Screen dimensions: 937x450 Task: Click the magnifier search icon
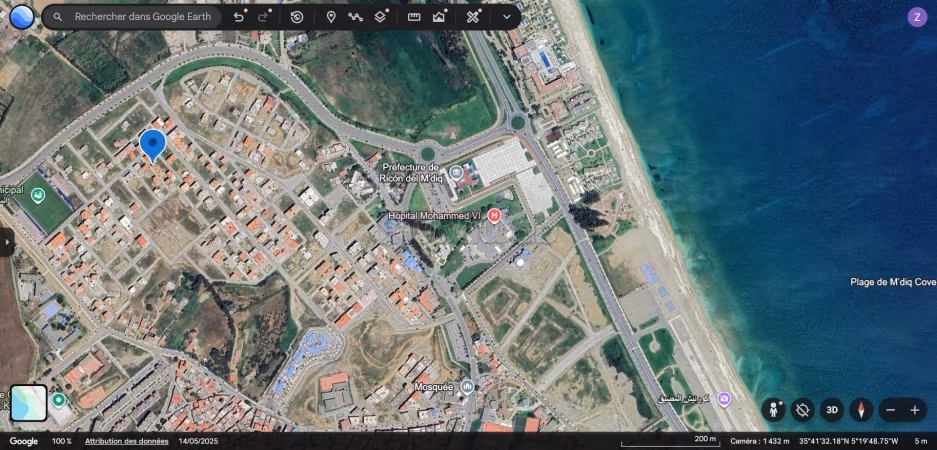pos(58,17)
